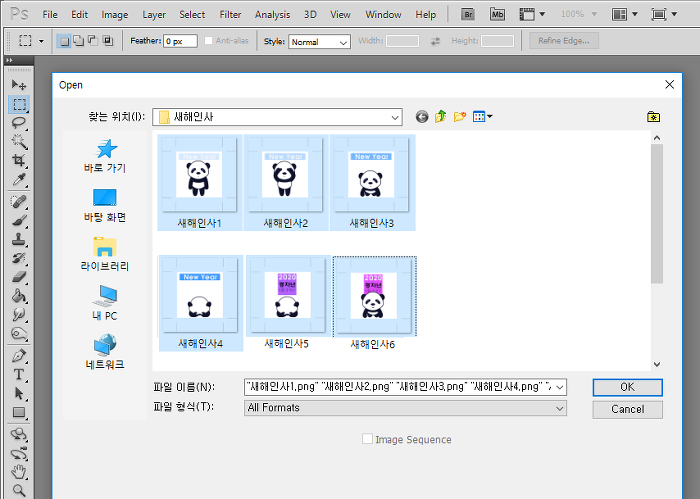Expand the 찾는 위치 folder dropdown
The height and width of the screenshot is (499, 700).
click(395, 117)
